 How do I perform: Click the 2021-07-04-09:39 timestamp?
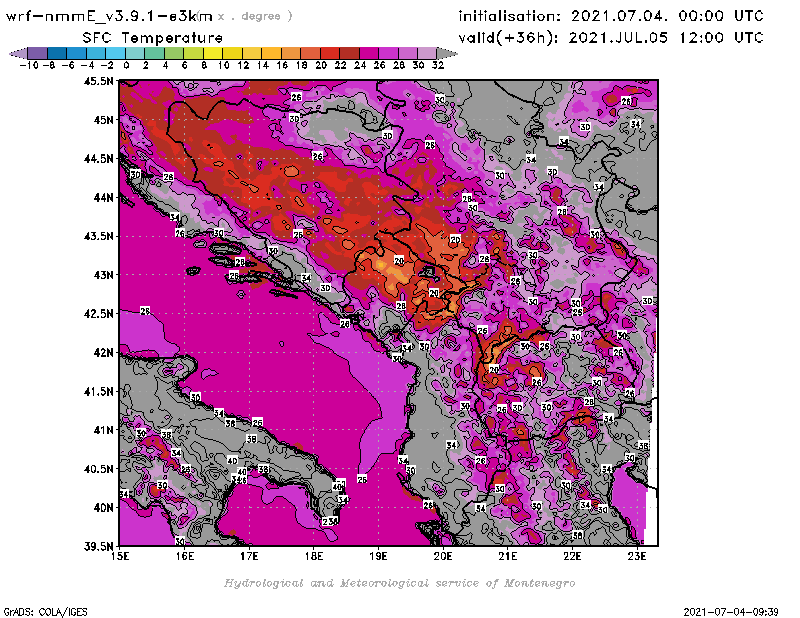(x=731, y=612)
